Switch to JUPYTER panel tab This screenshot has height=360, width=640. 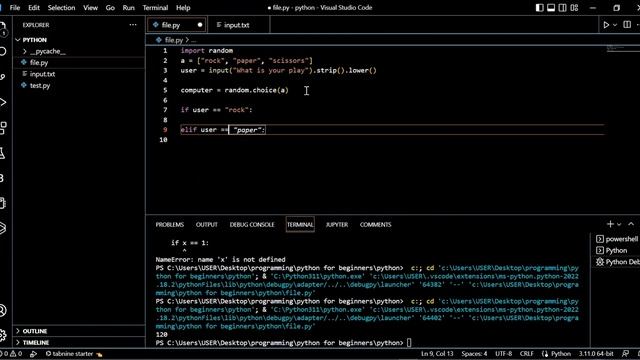[337, 224]
